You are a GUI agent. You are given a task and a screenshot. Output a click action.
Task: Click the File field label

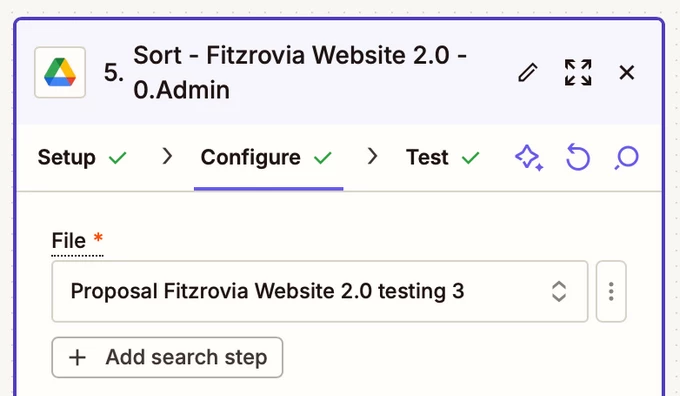pos(69,241)
